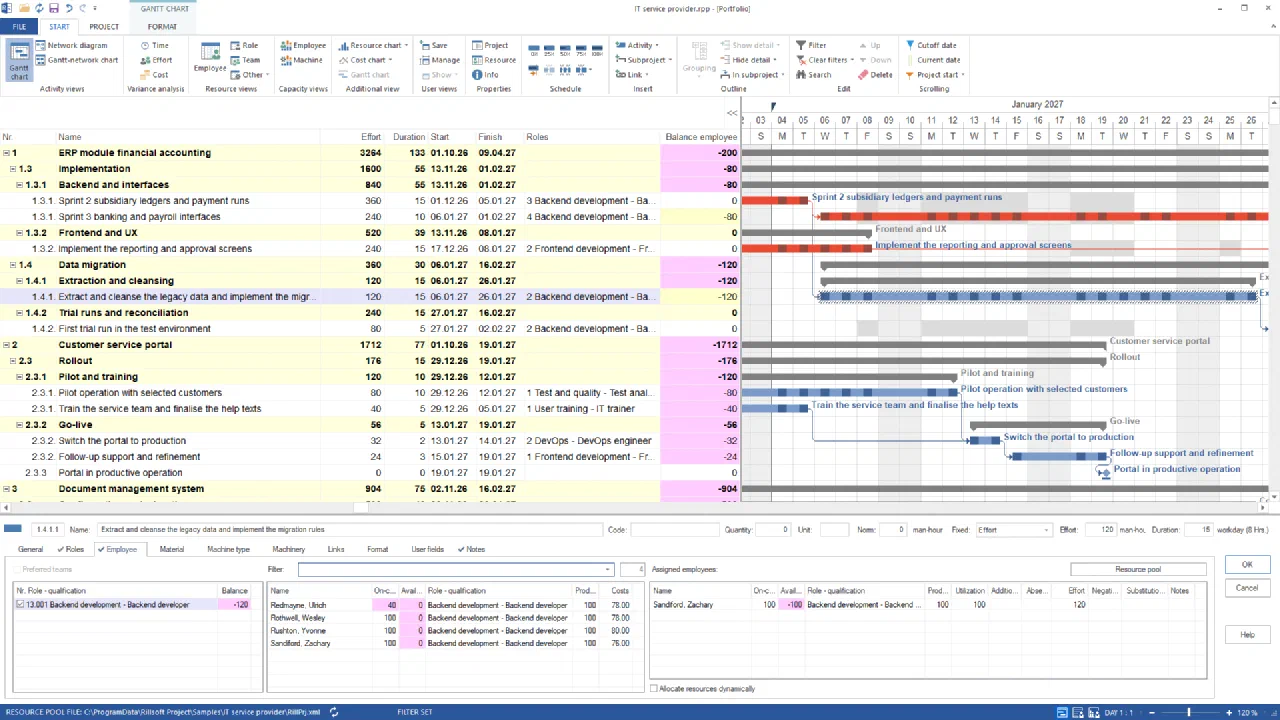The image size is (1280, 720).
Task: Manage user views
Action: [440, 60]
